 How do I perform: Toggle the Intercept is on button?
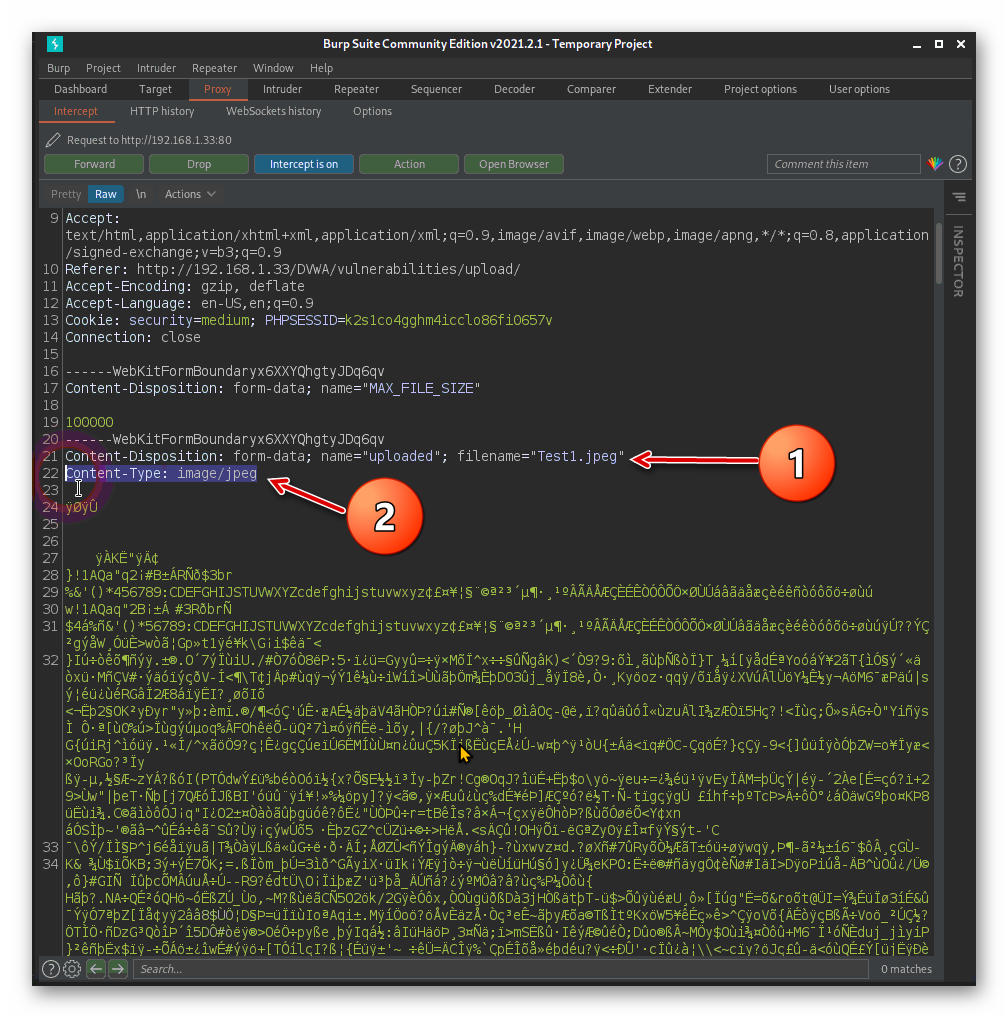coord(304,164)
